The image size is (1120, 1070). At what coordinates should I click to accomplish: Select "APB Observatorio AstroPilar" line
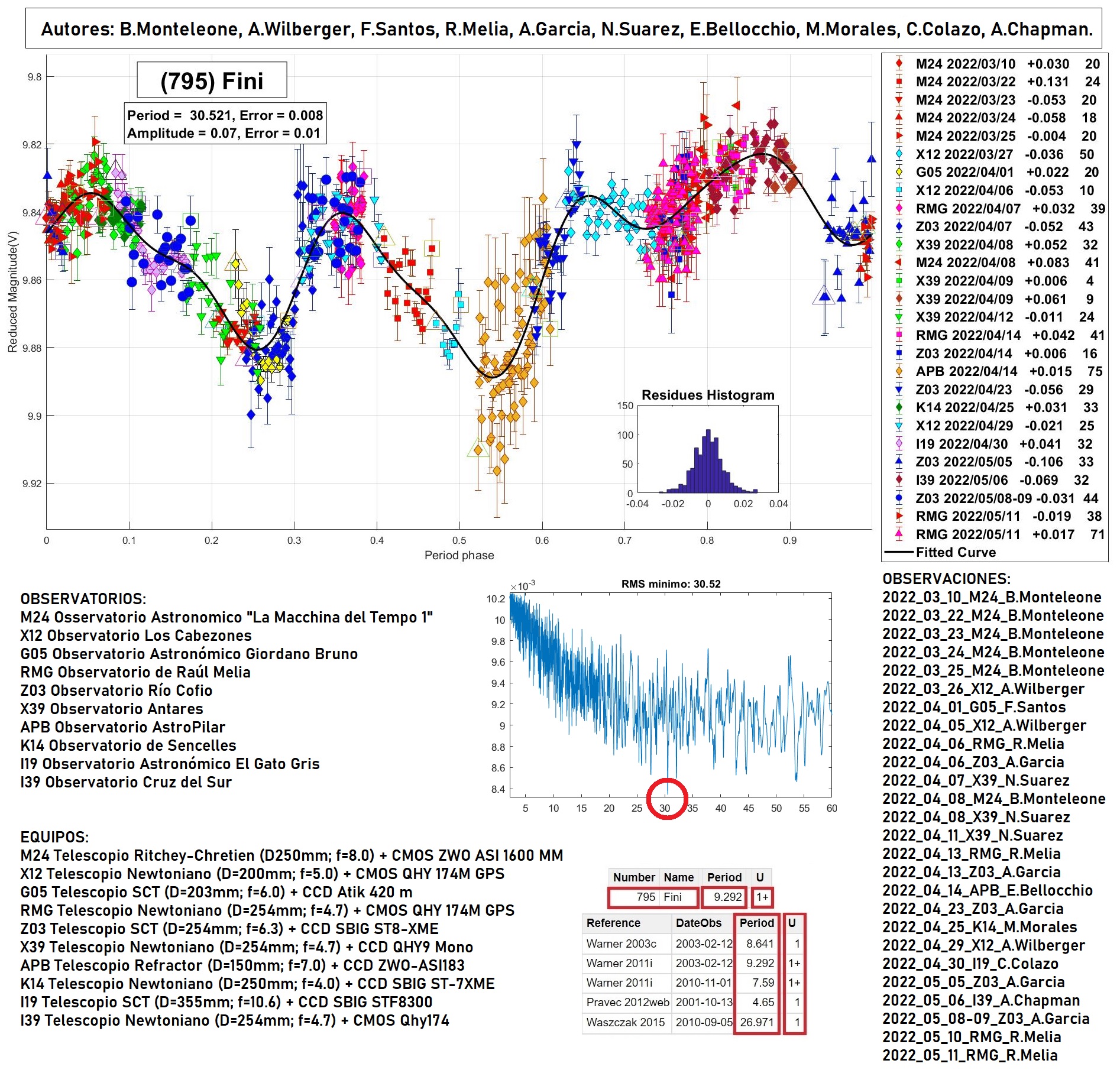123,727
